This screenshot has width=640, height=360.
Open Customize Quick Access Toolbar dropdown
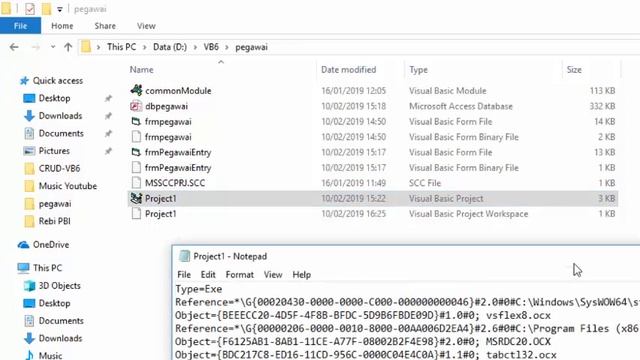60,9
